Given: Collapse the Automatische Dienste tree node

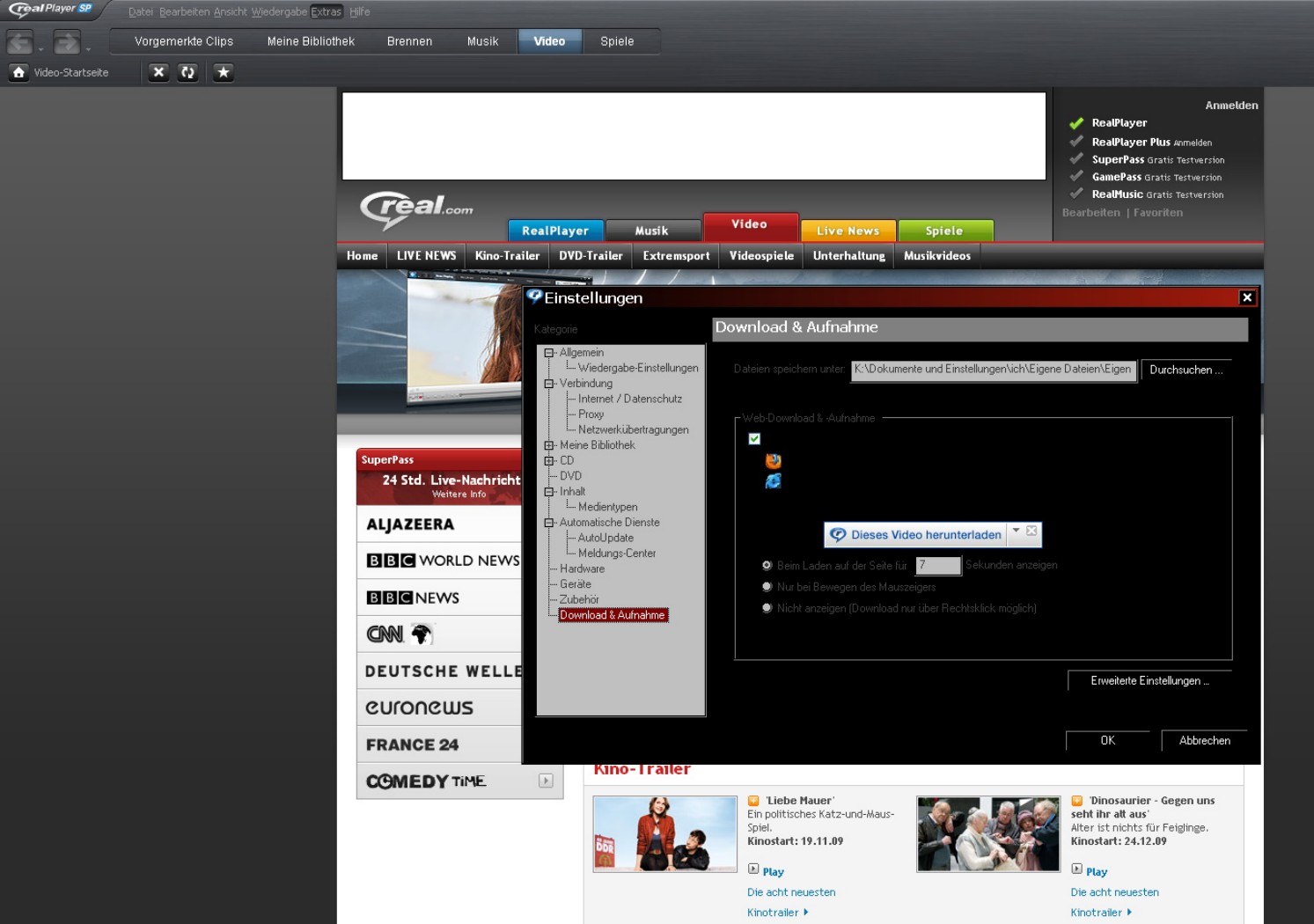Looking at the screenshot, I should tap(549, 523).
